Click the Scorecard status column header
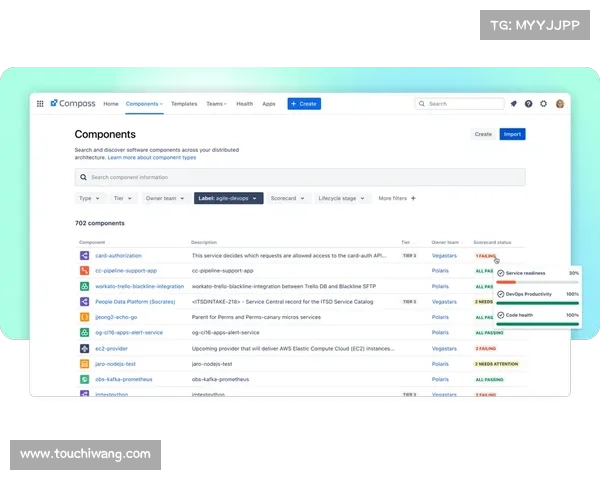 [x=492, y=242]
